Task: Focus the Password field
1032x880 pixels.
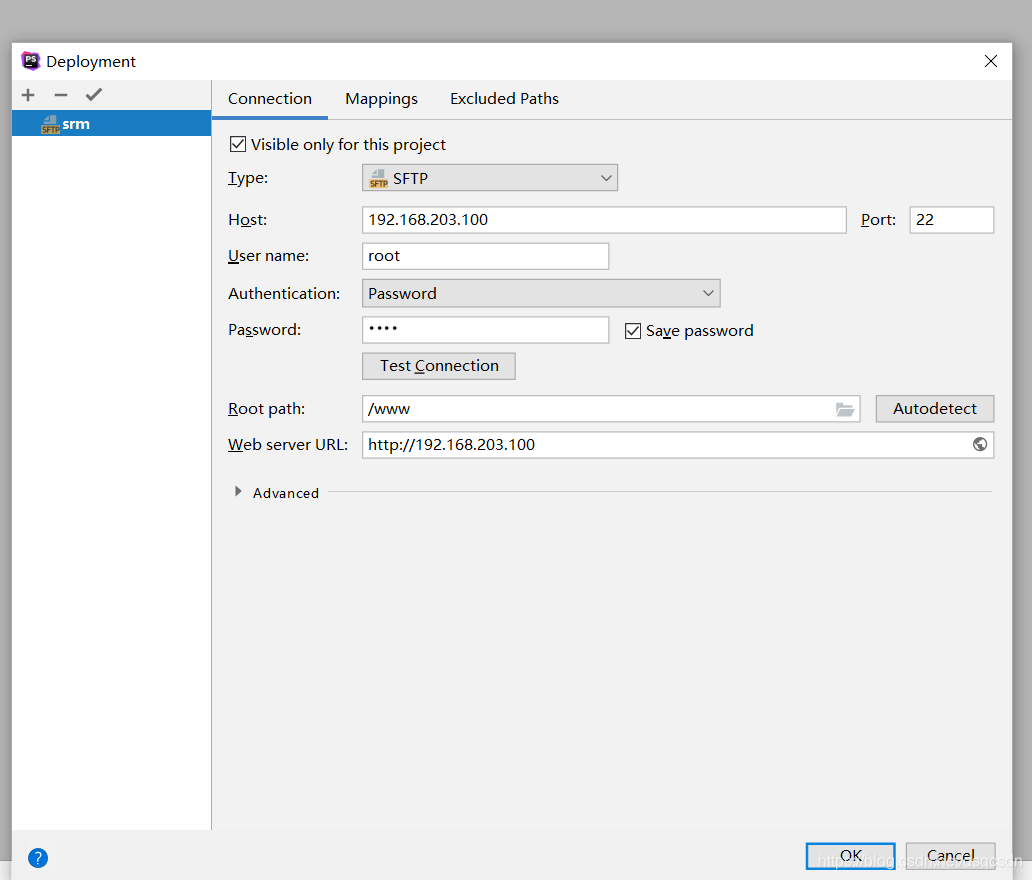Action: [485, 330]
